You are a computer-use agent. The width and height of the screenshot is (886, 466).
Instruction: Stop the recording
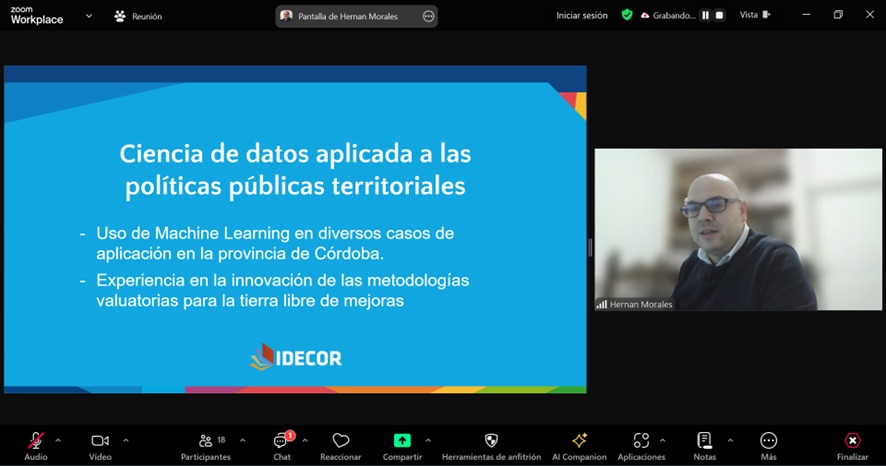click(719, 15)
